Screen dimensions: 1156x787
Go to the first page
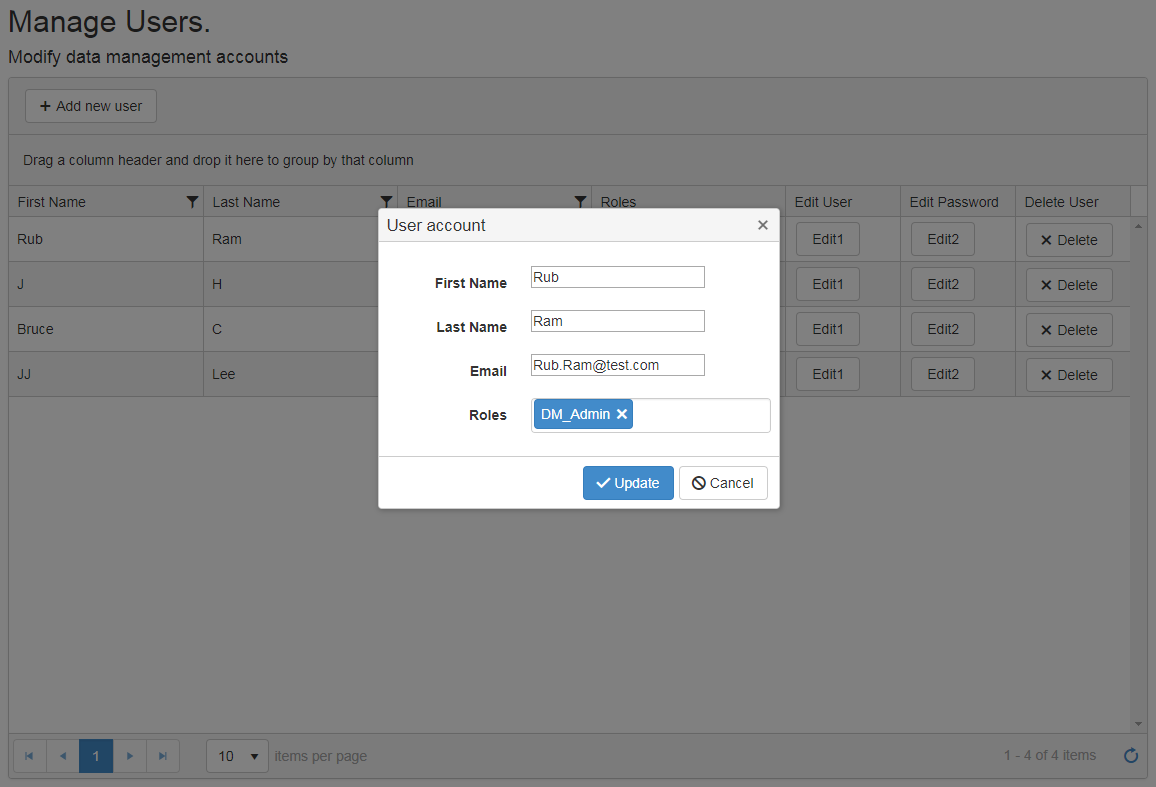coord(29,756)
